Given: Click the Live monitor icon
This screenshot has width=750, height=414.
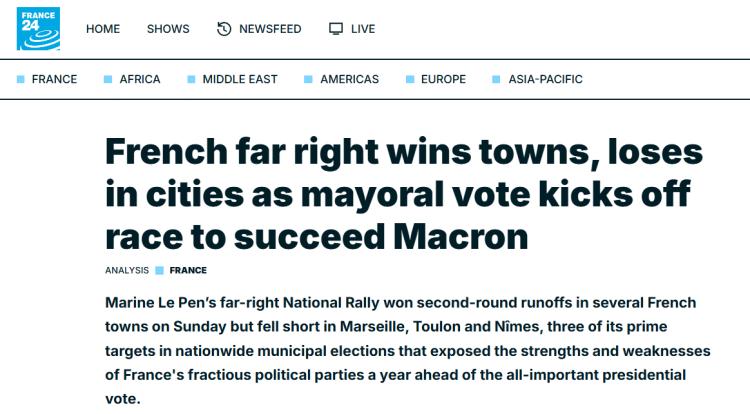Looking at the screenshot, I should [x=336, y=29].
